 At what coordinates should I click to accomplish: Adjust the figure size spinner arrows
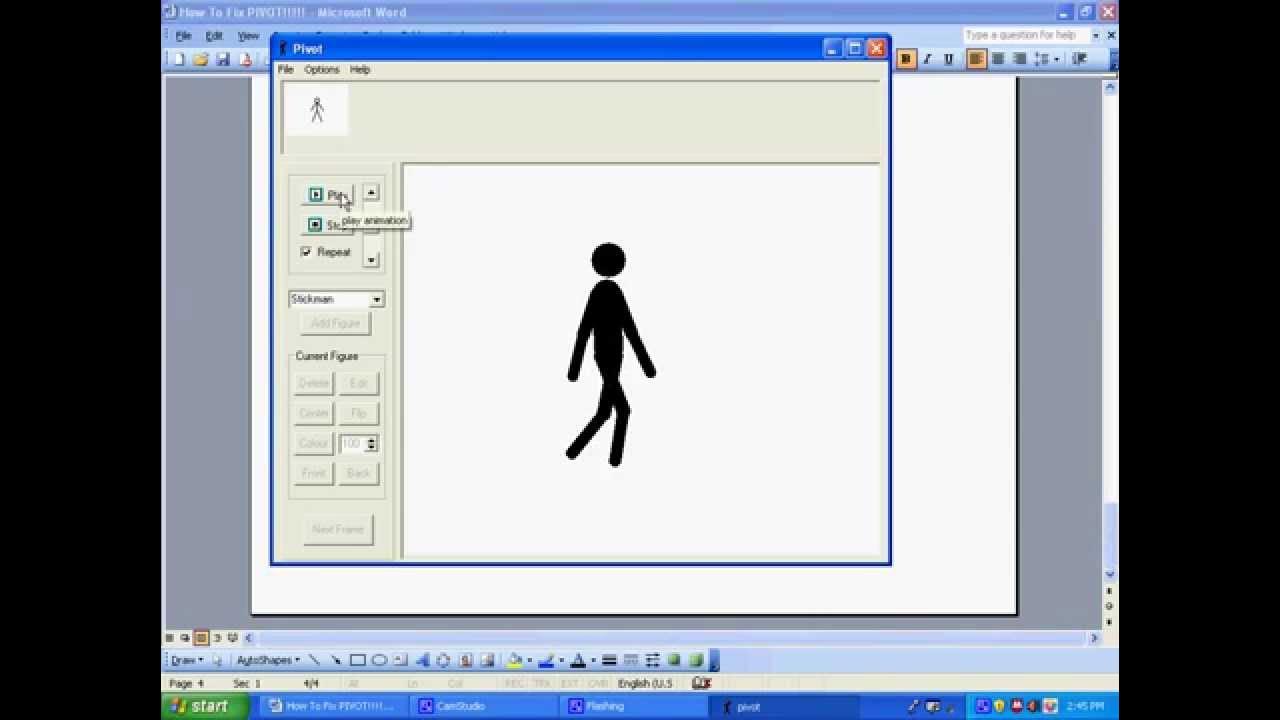(x=371, y=443)
